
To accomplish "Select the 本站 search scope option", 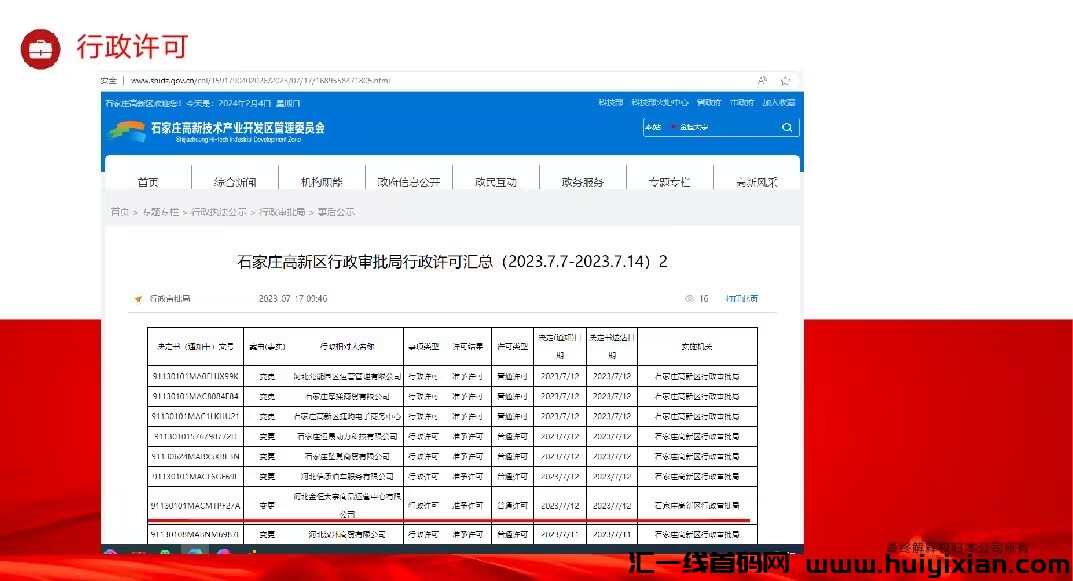I will pos(653,127).
